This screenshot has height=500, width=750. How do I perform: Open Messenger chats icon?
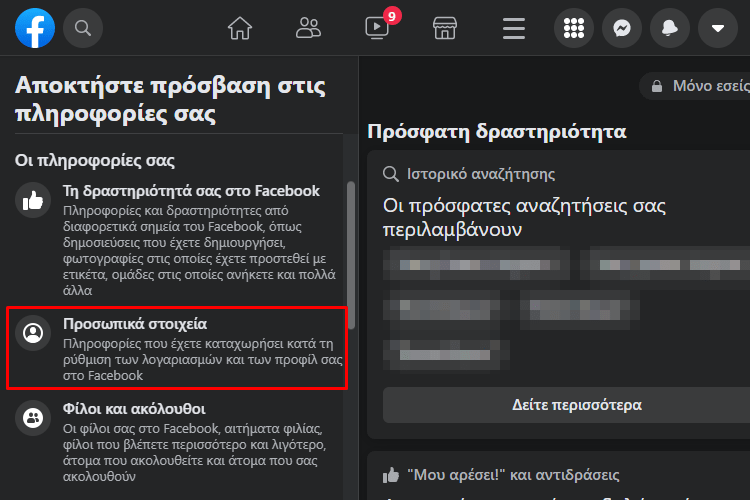(622, 28)
